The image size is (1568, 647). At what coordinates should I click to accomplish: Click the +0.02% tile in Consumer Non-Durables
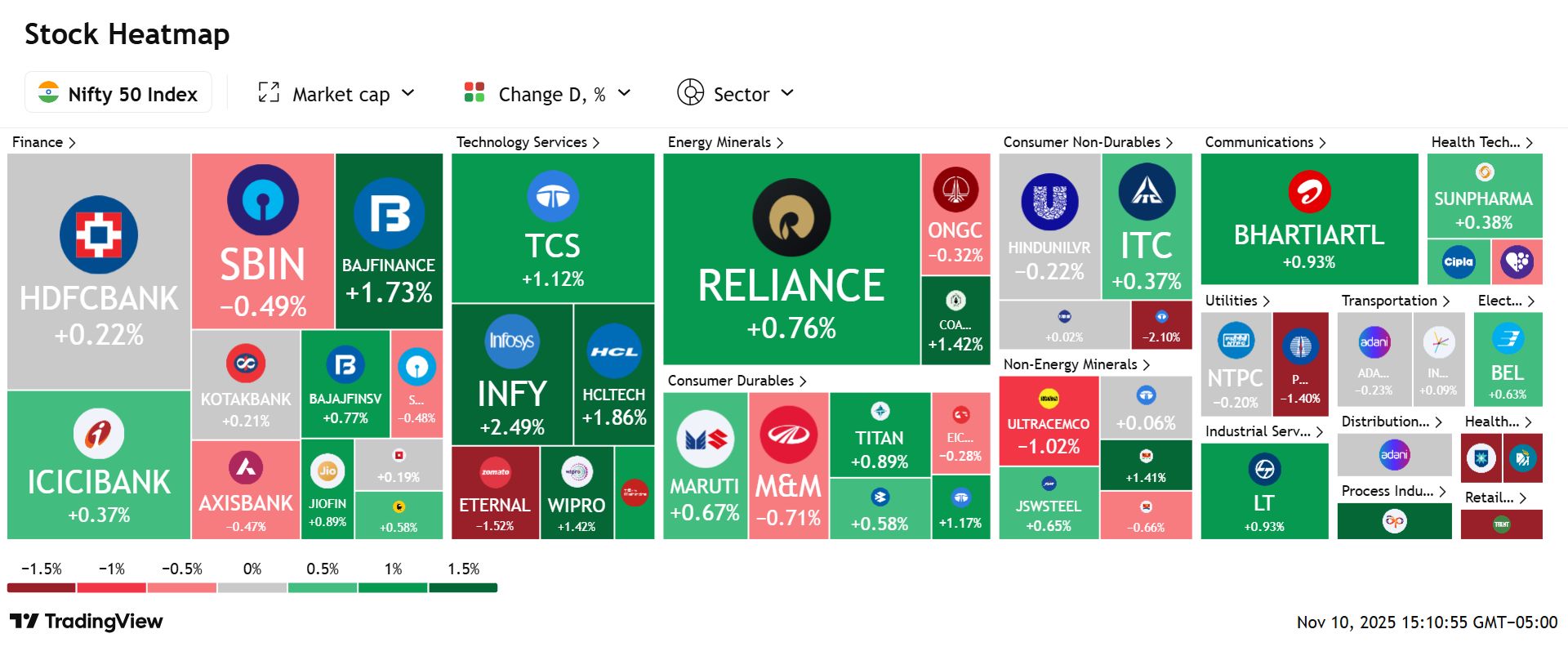(x=1065, y=324)
